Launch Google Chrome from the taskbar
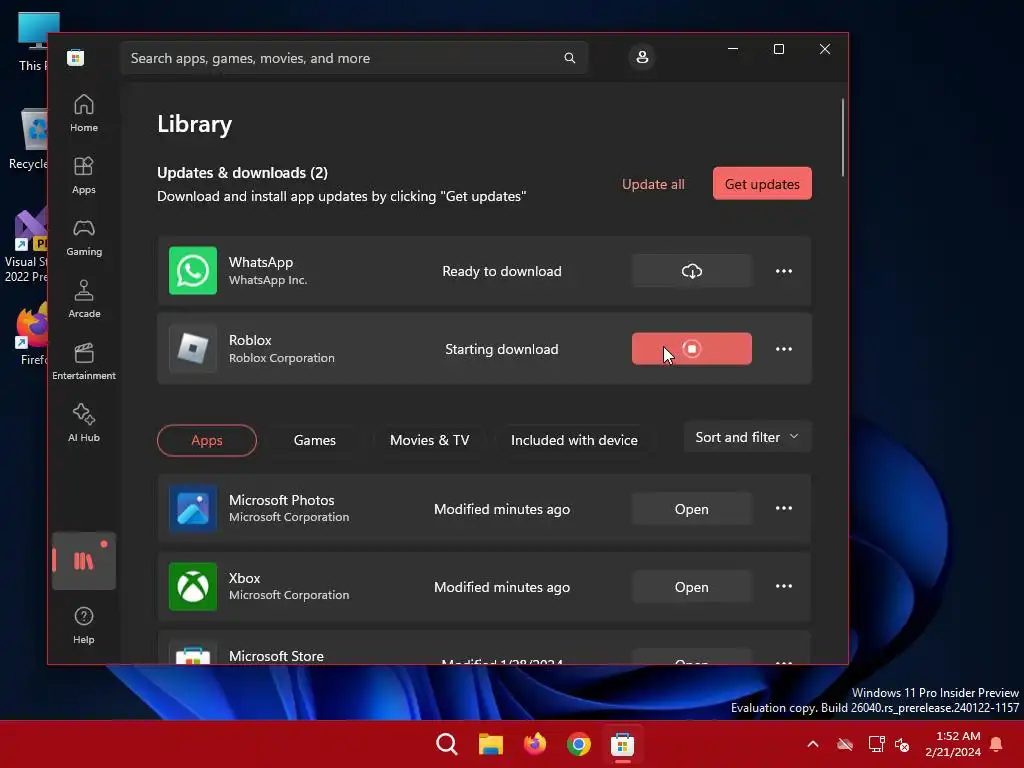 pyautogui.click(x=579, y=744)
